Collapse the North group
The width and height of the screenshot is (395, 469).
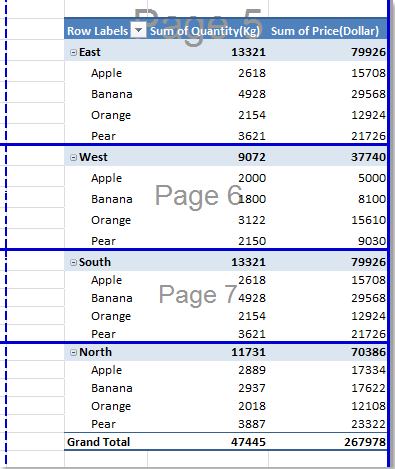coord(73,352)
